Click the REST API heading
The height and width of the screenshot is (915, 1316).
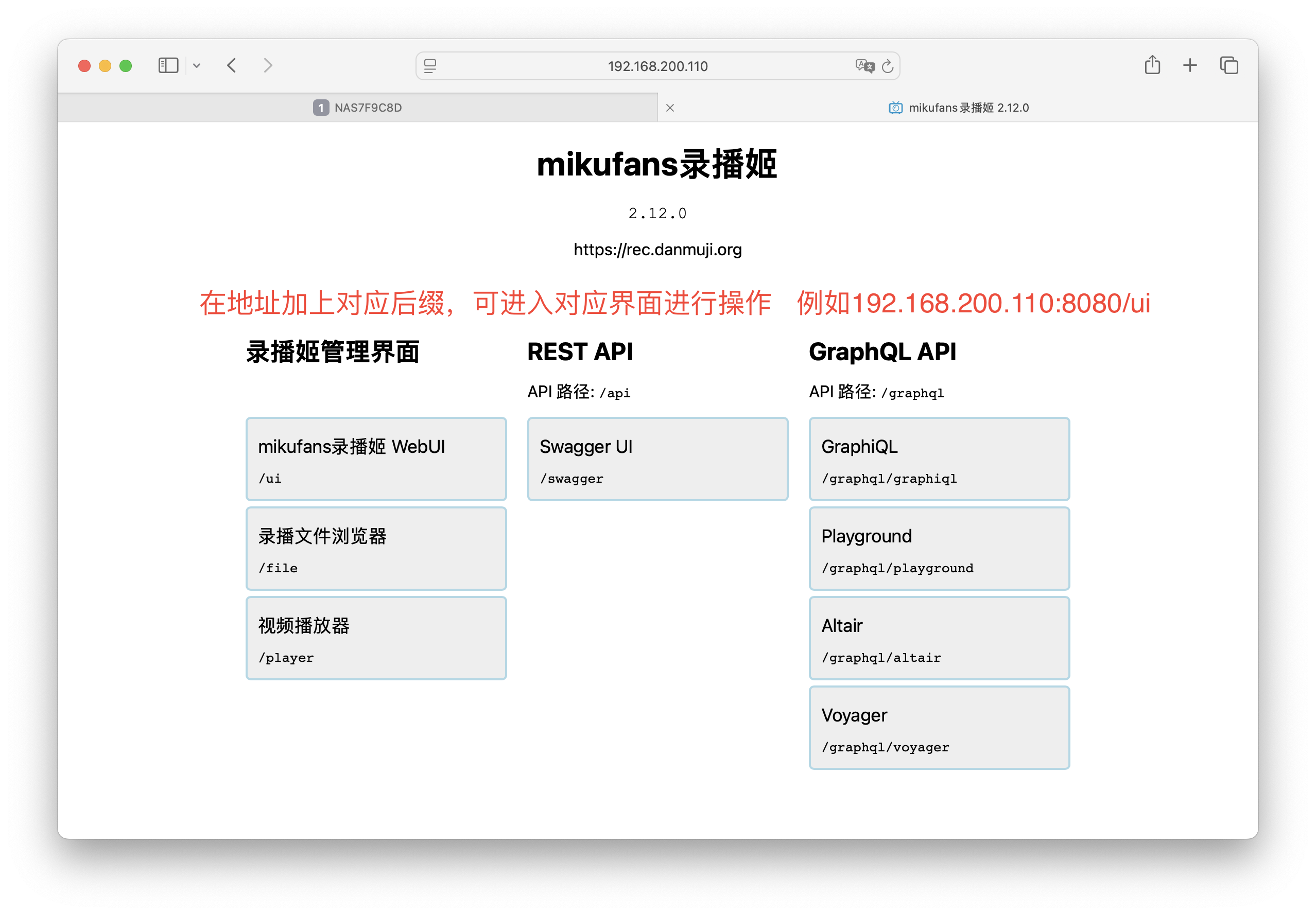tap(580, 351)
